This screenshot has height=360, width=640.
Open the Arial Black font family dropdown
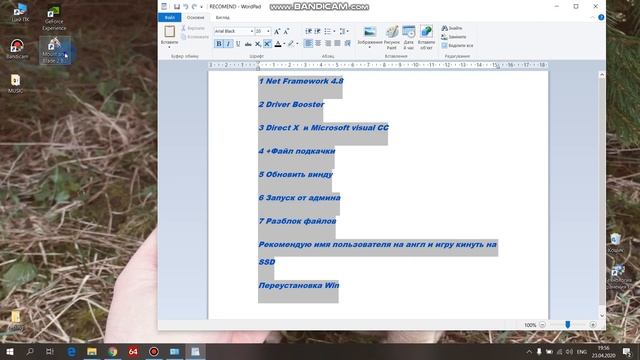[x=252, y=31]
